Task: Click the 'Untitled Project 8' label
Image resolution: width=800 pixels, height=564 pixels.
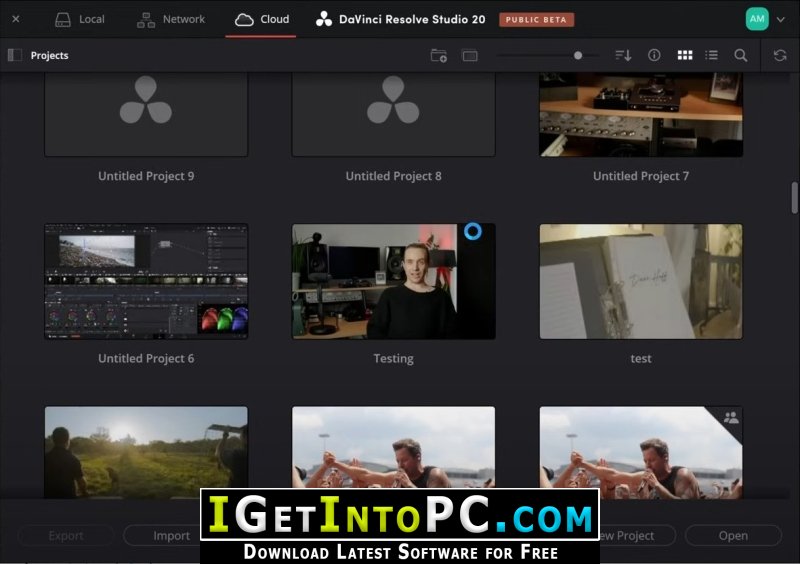Action: pos(393,176)
